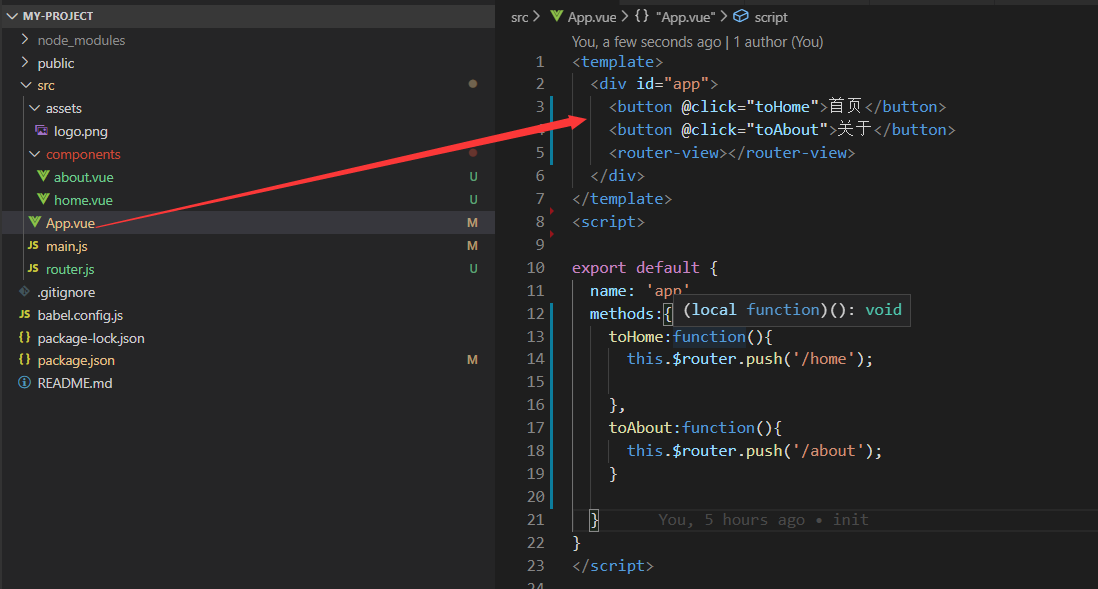Image resolution: width=1098 pixels, height=589 pixels.
Task: Click the untracked U badge of home.vue
Action: pos(473,200)
